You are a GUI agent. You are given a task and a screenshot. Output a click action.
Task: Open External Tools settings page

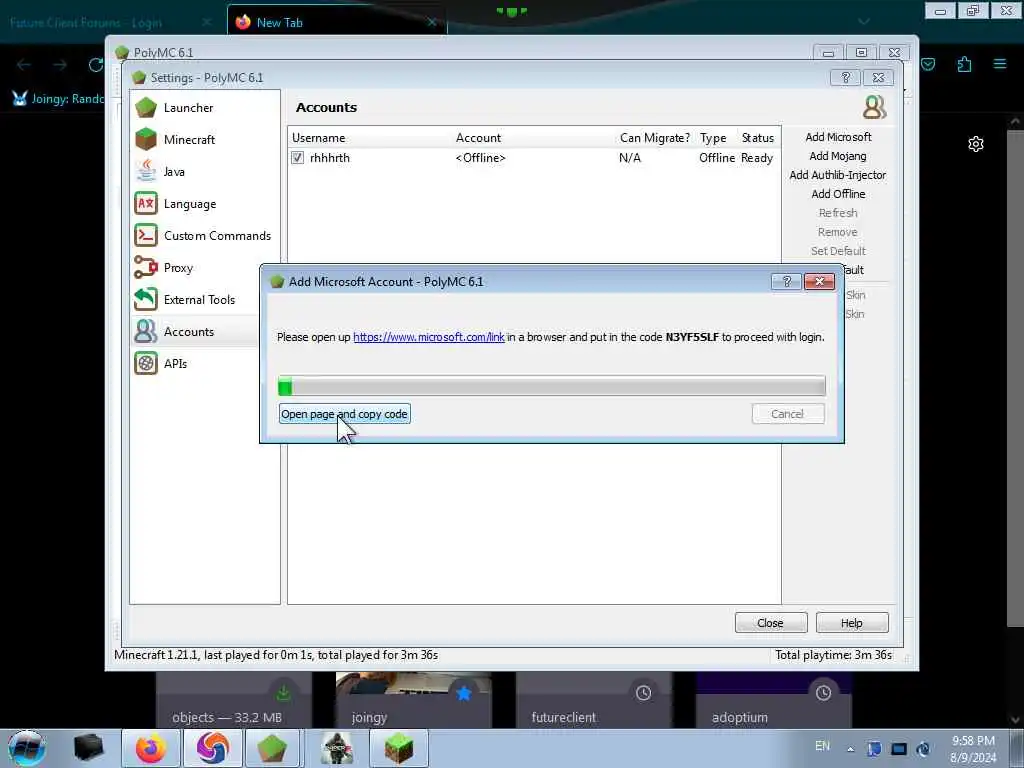click(x=196, y=300)
